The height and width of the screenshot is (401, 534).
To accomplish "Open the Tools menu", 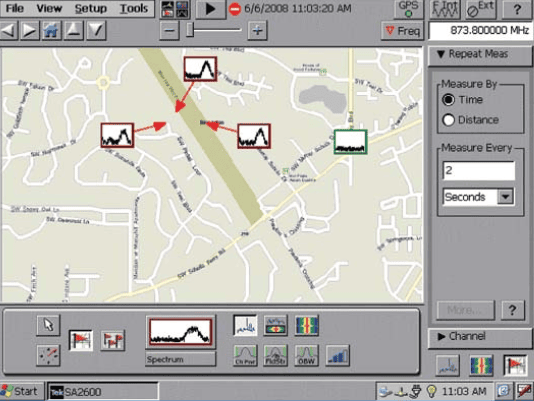I will [x=134, y=9].
